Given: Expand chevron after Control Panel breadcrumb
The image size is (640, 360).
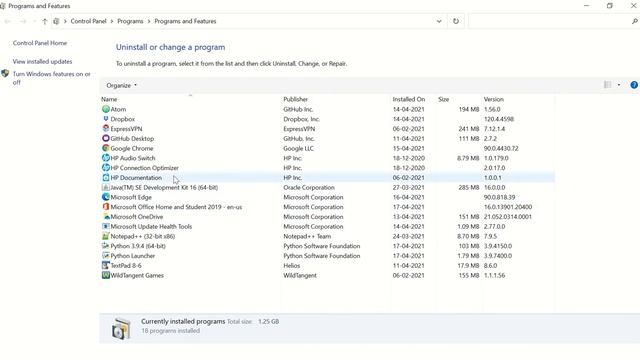Looking at the screenshot, I should coord(112,21).
